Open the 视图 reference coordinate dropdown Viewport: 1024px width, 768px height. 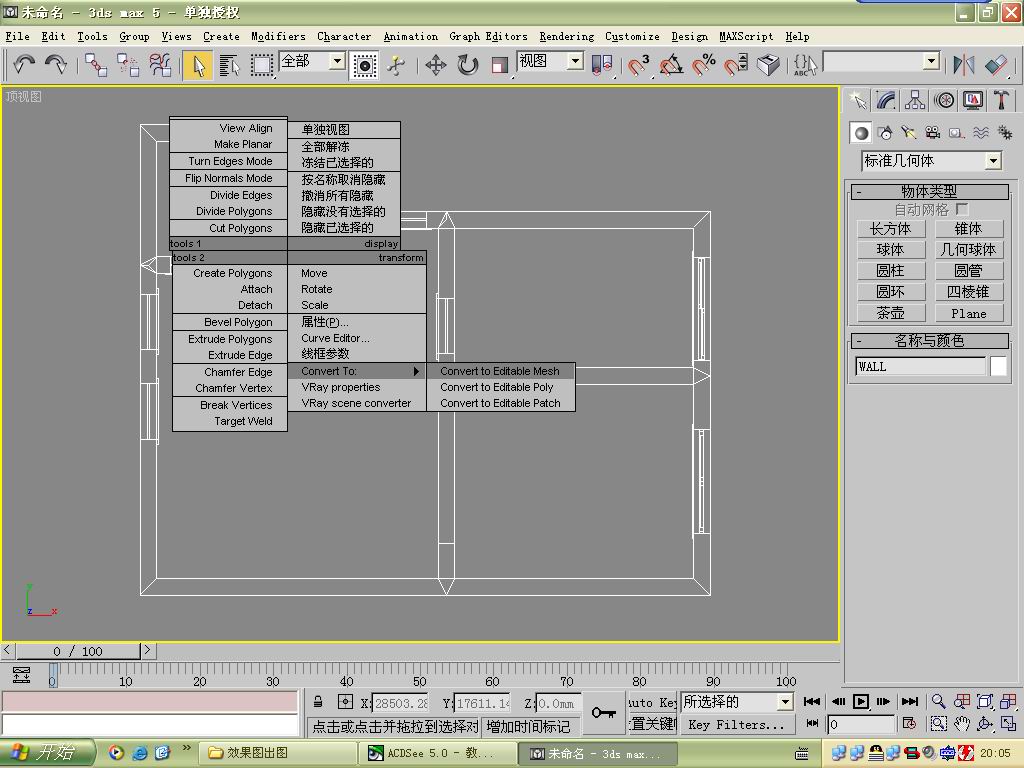[575, 61]
